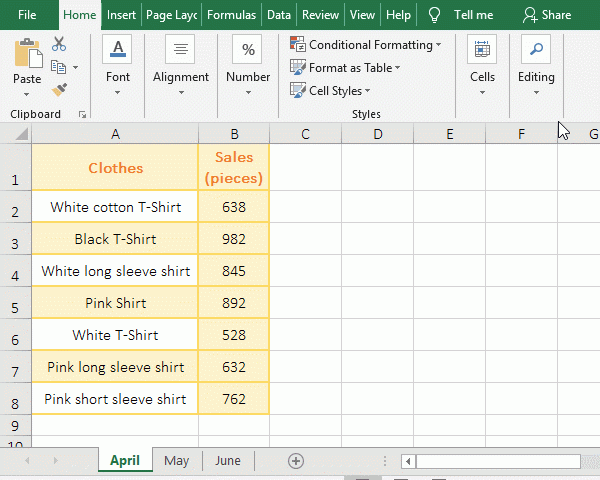Click the Format Painter brush icon
The height and width of the screenshot is (480, 600).
coord(59,90)
